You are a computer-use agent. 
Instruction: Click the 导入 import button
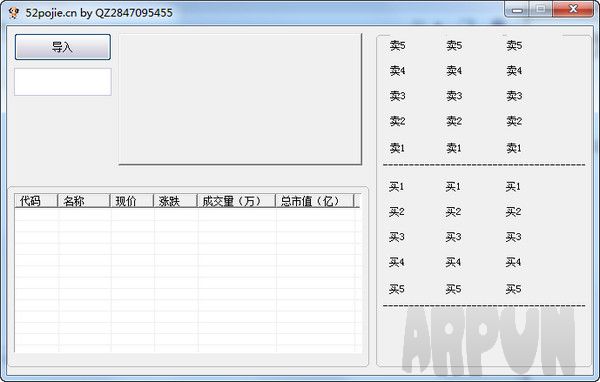(63, 47)
